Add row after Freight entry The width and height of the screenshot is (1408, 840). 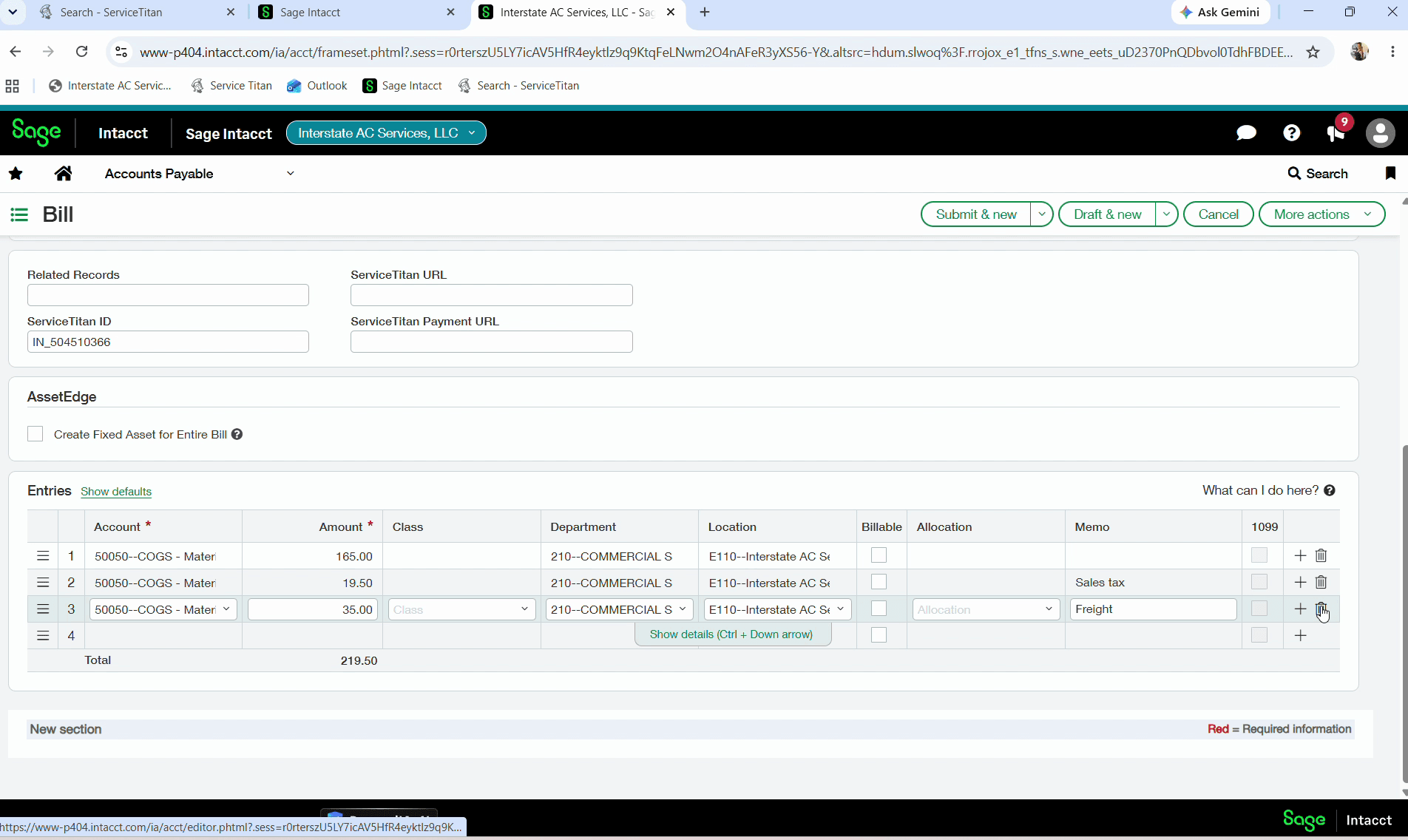(1300, 609)
